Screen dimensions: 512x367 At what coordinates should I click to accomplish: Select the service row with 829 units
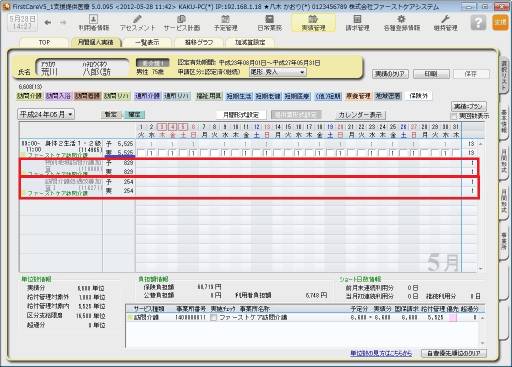click(249, 167)
